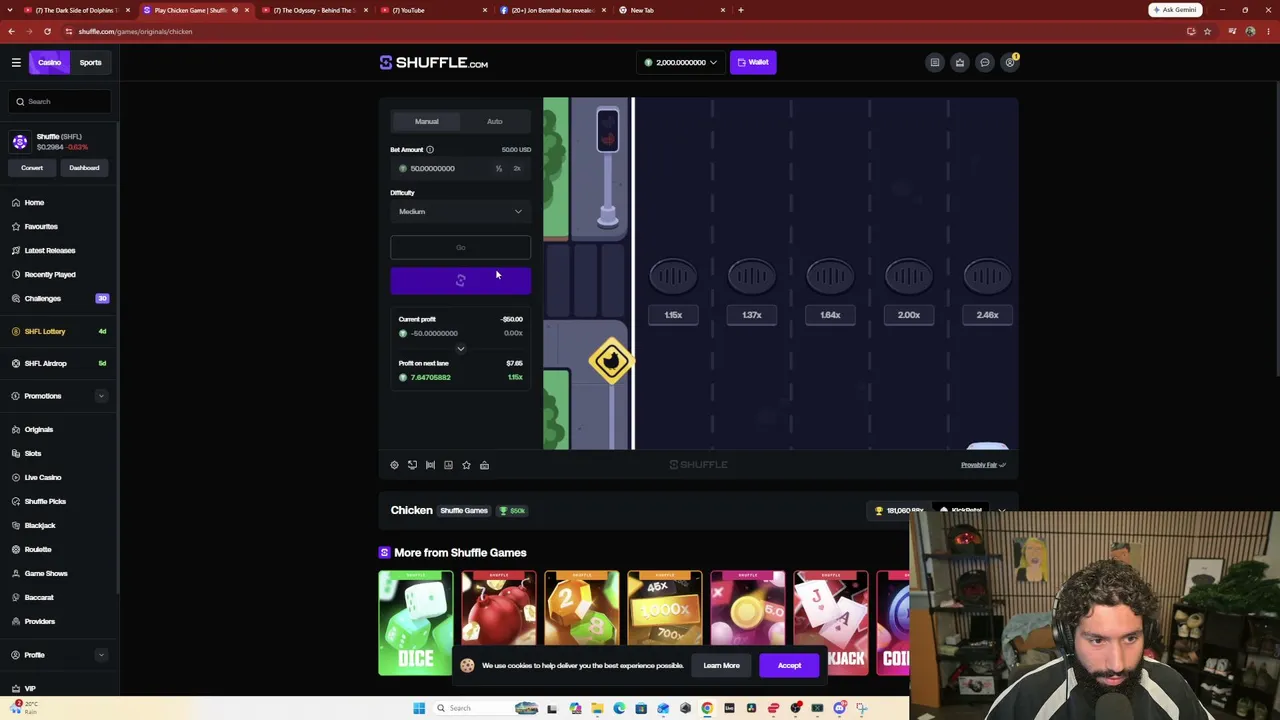Open Favourites in the sidebar
This screenshot has width=1280, height=720.
(41, 226)
